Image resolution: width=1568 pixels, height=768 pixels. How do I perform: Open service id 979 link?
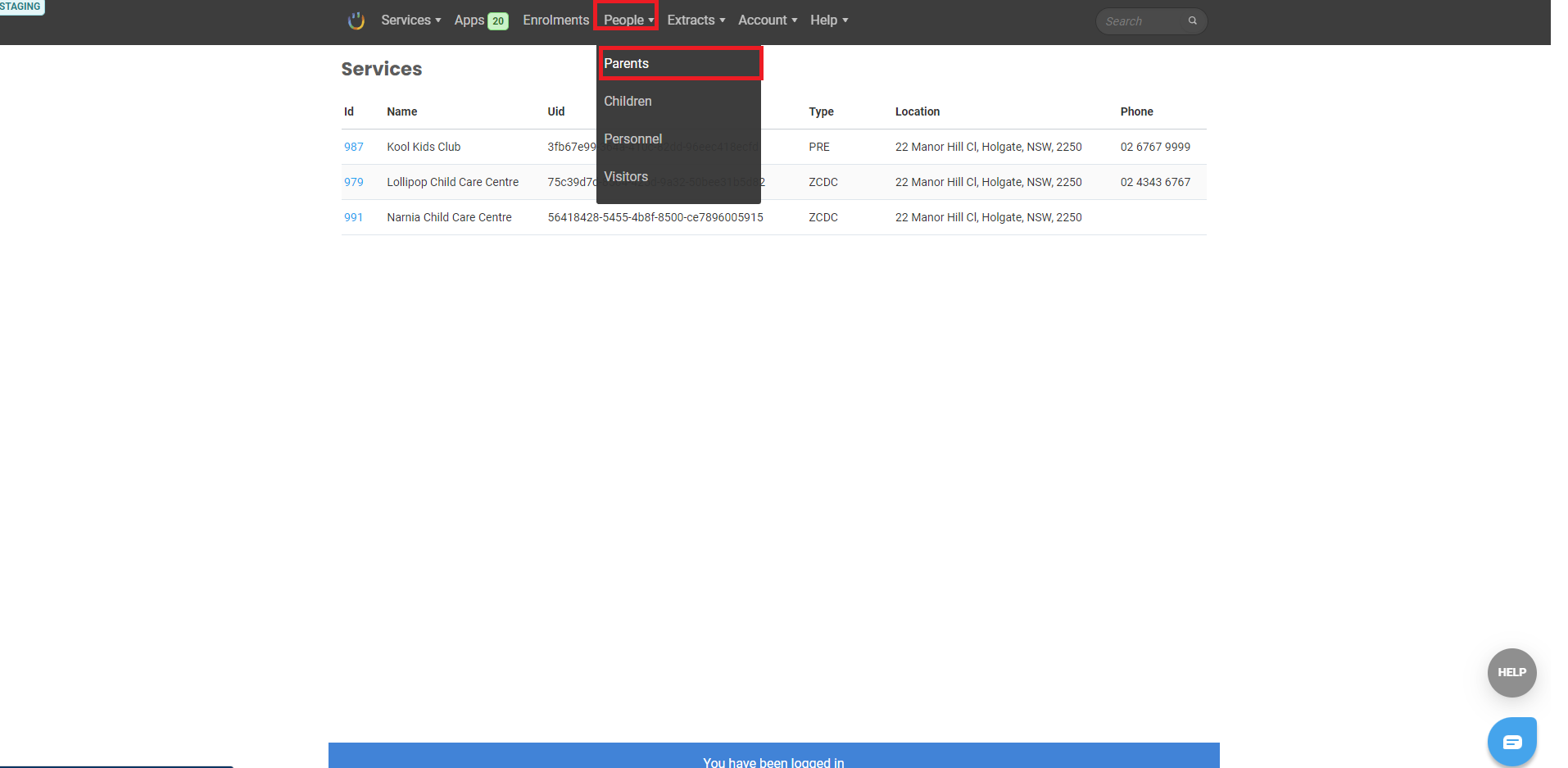coord(353,182)
